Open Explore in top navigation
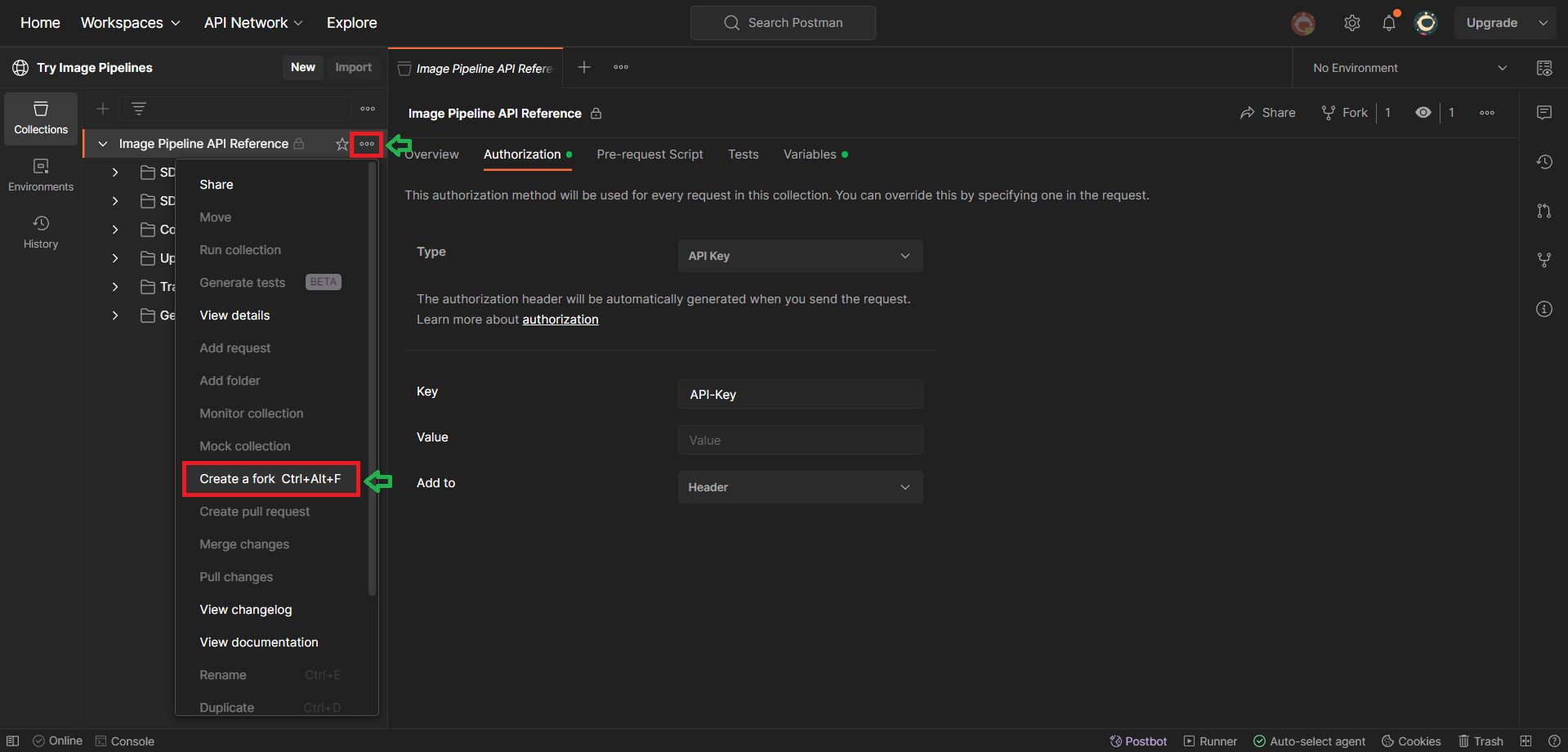Image resolution: width=1568 pixels, height=752 pixels. pyautogui.click(x=351, y=23)
